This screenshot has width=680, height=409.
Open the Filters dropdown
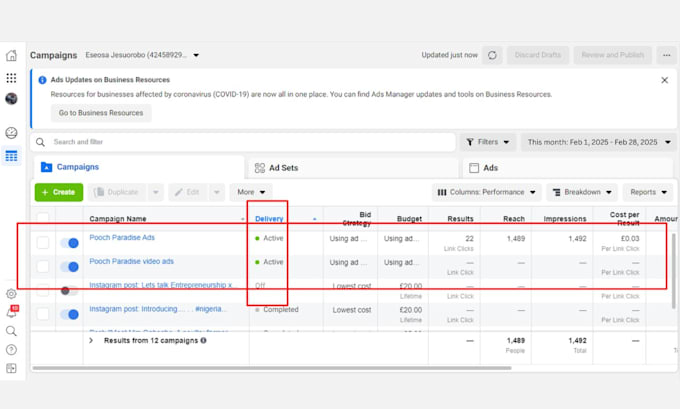coord(488,142)
